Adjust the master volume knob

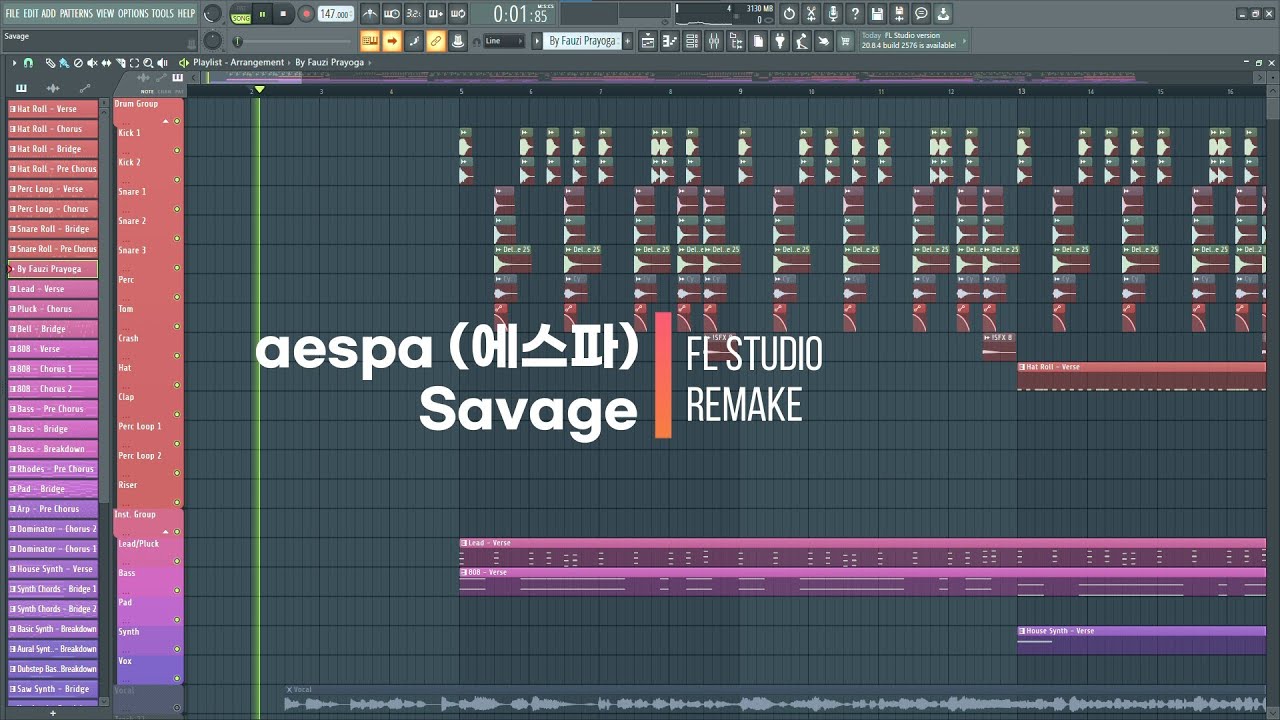(x=212, y=14)
